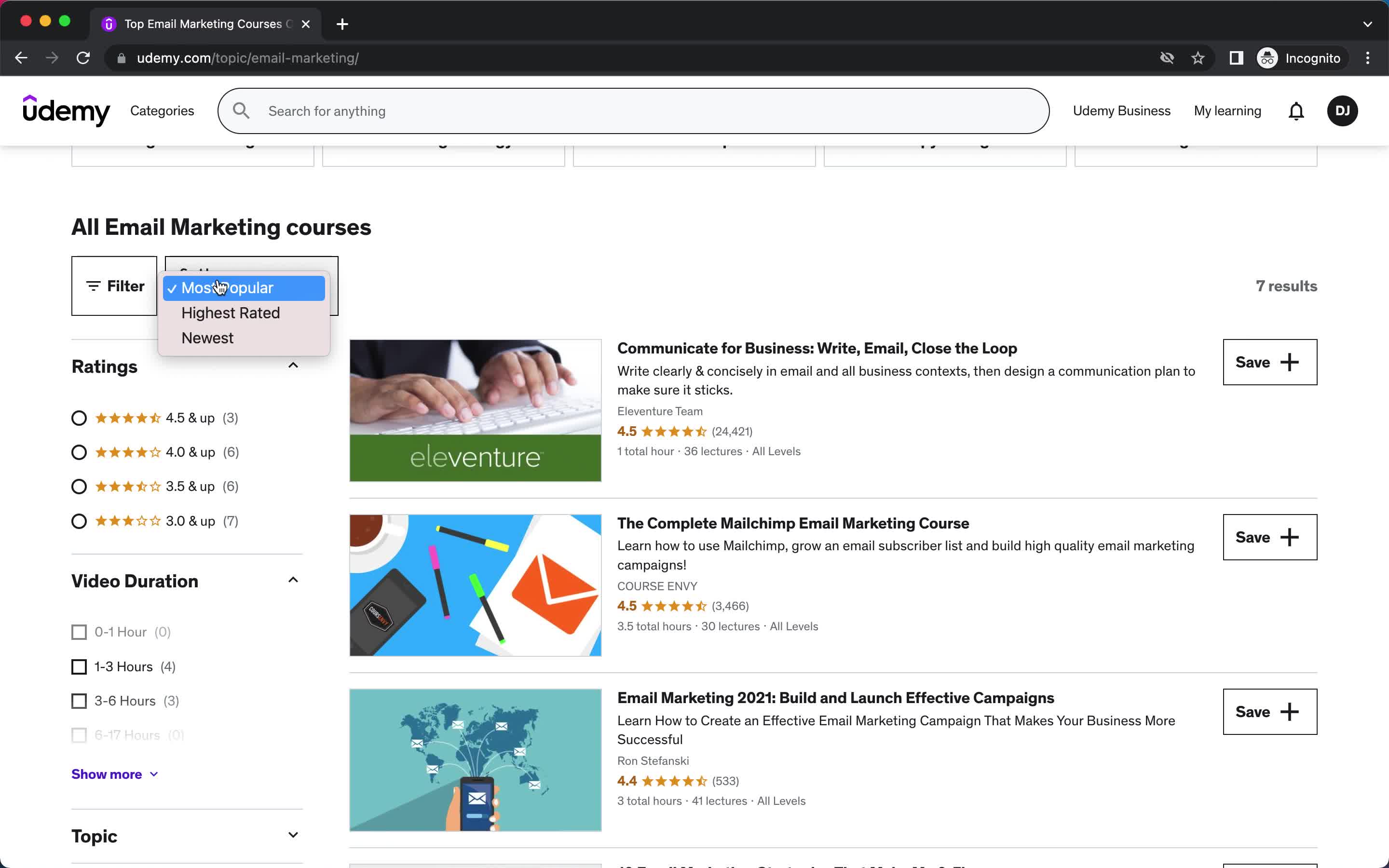
Task: Open Communicate for Business course title
Action: tap(817, 349)
